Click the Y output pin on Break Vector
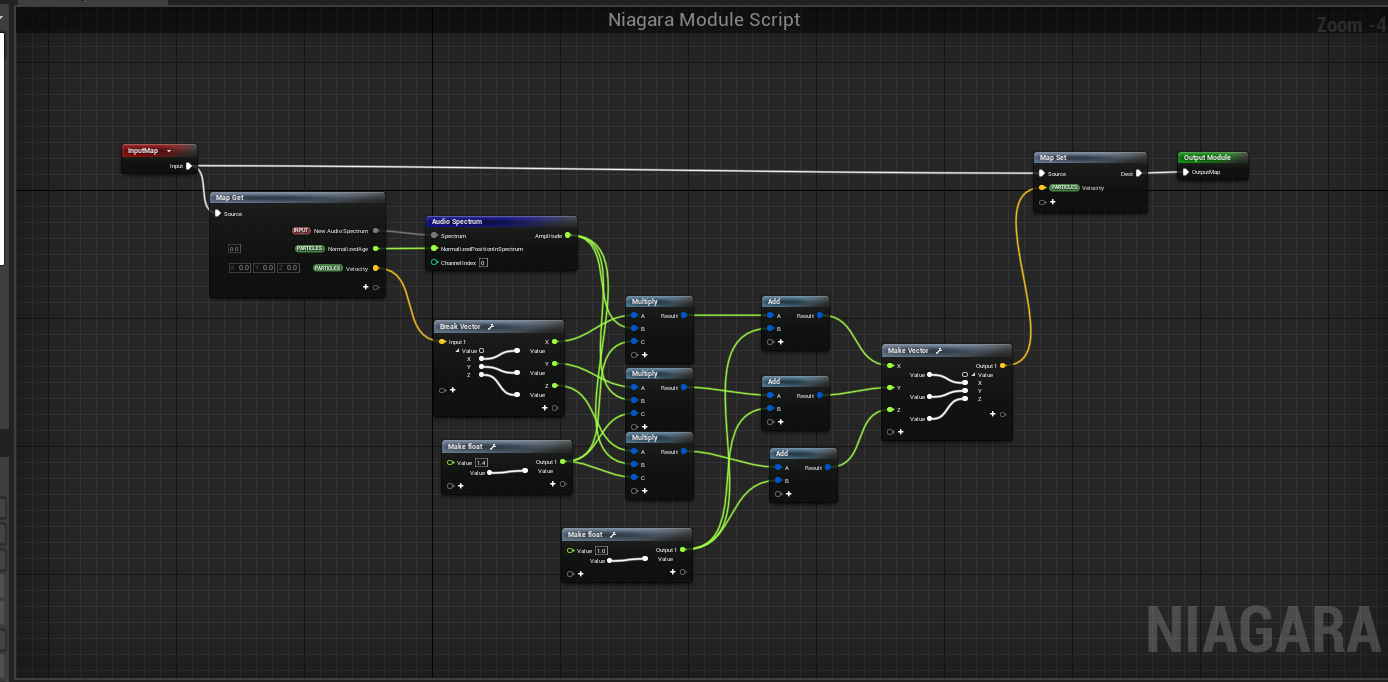 [x=555, y=363]
